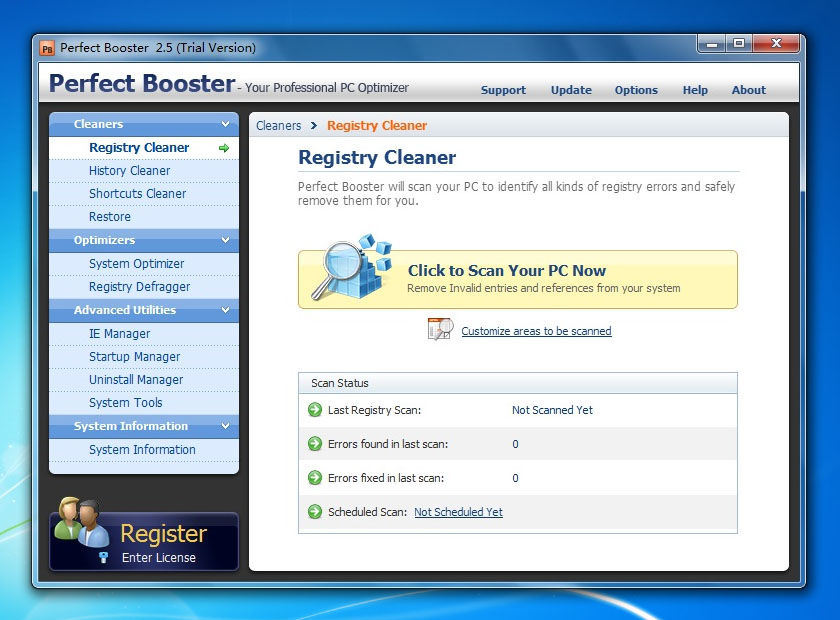The image size is (840, 620).
Task: Open Uninstall Manager
Action: 144,380
